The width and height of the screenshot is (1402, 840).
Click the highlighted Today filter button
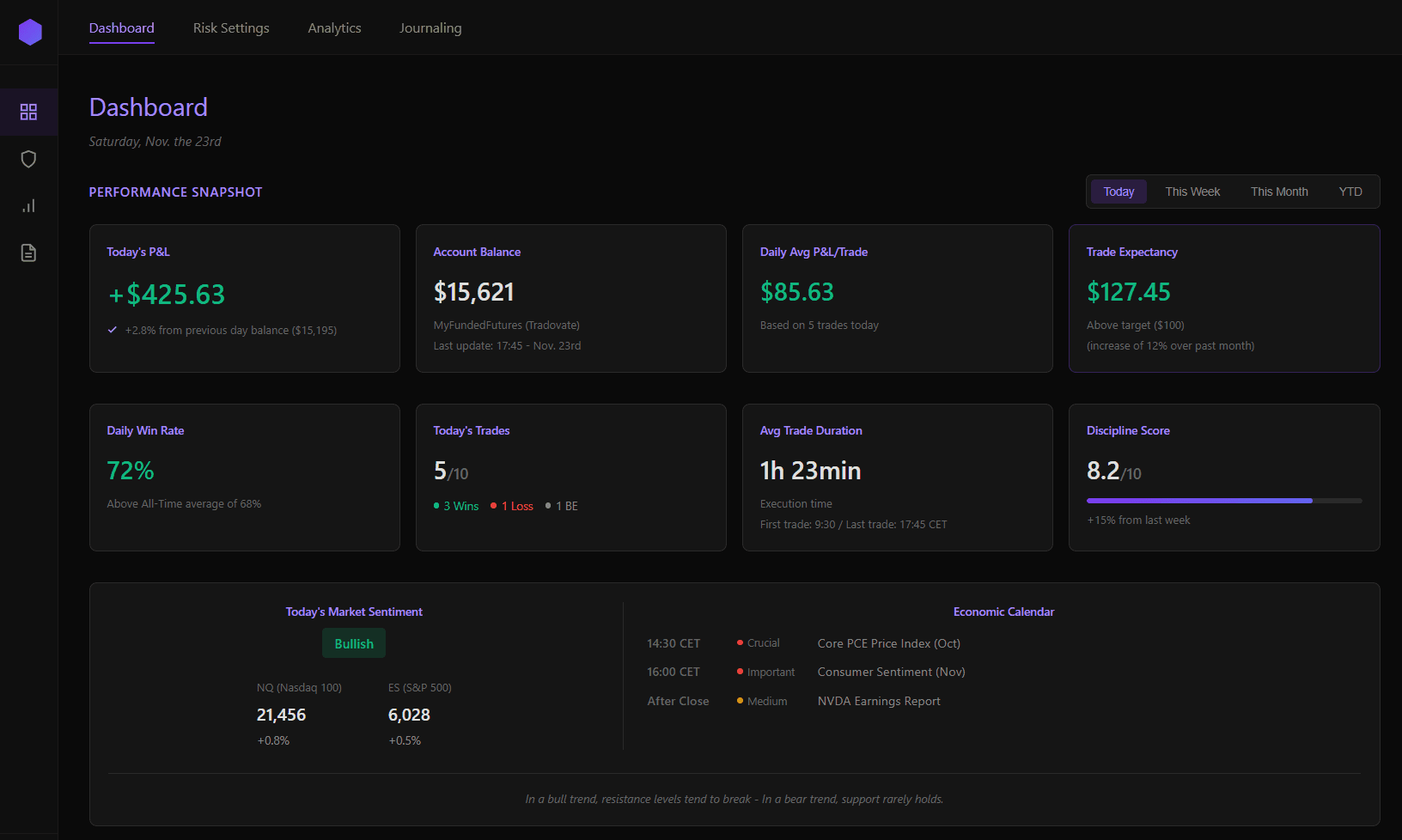[1118, 192]
